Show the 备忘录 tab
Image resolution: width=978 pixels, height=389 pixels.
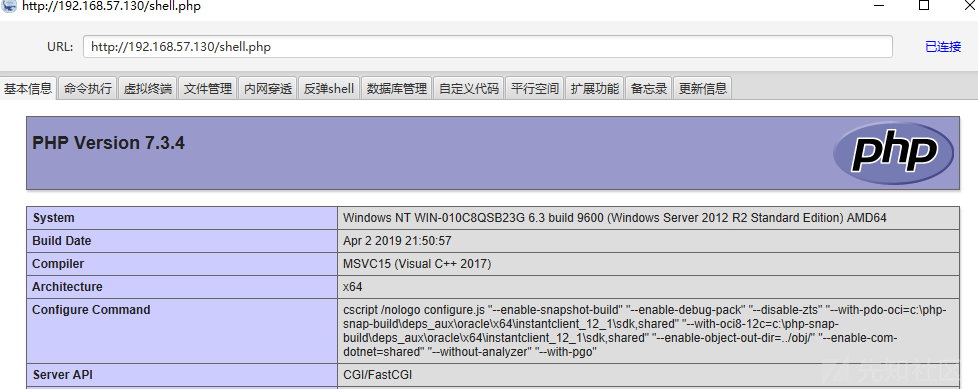649,89
